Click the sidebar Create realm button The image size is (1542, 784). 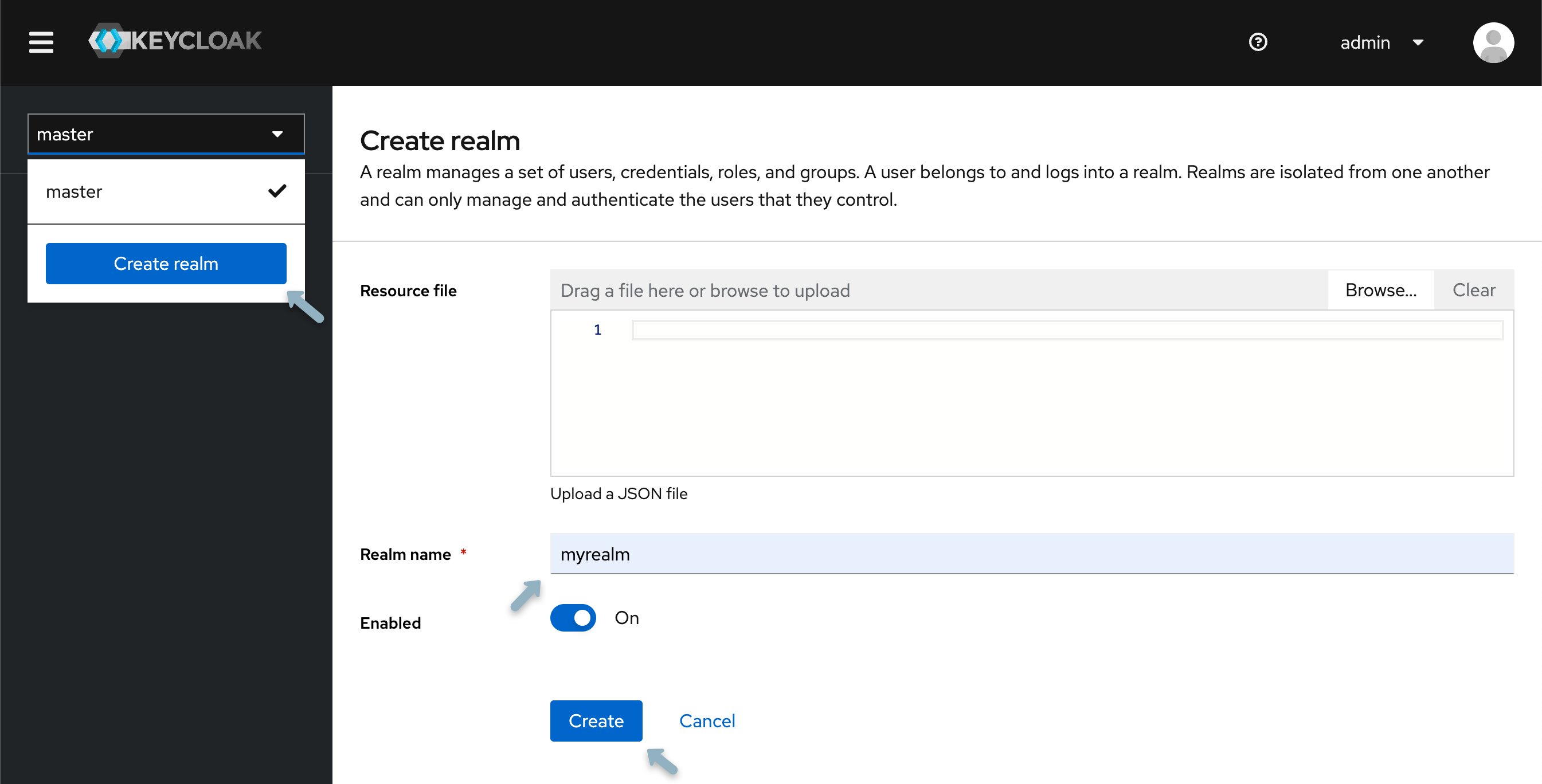(166, 263)
